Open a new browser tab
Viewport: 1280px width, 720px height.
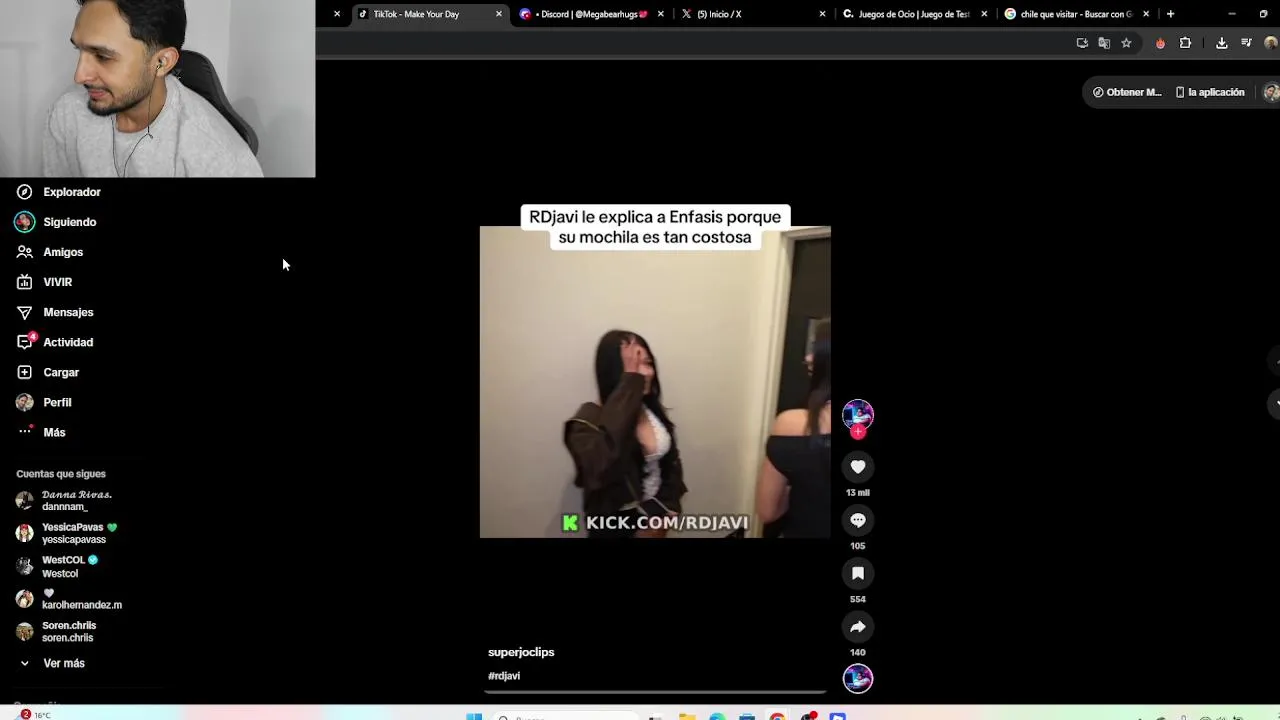(x=1170, y=14)
